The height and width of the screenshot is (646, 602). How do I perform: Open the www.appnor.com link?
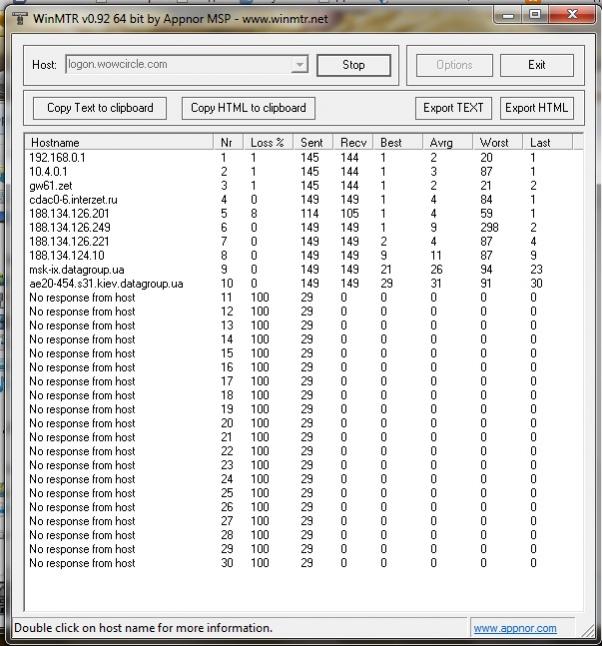coord(514,628)
